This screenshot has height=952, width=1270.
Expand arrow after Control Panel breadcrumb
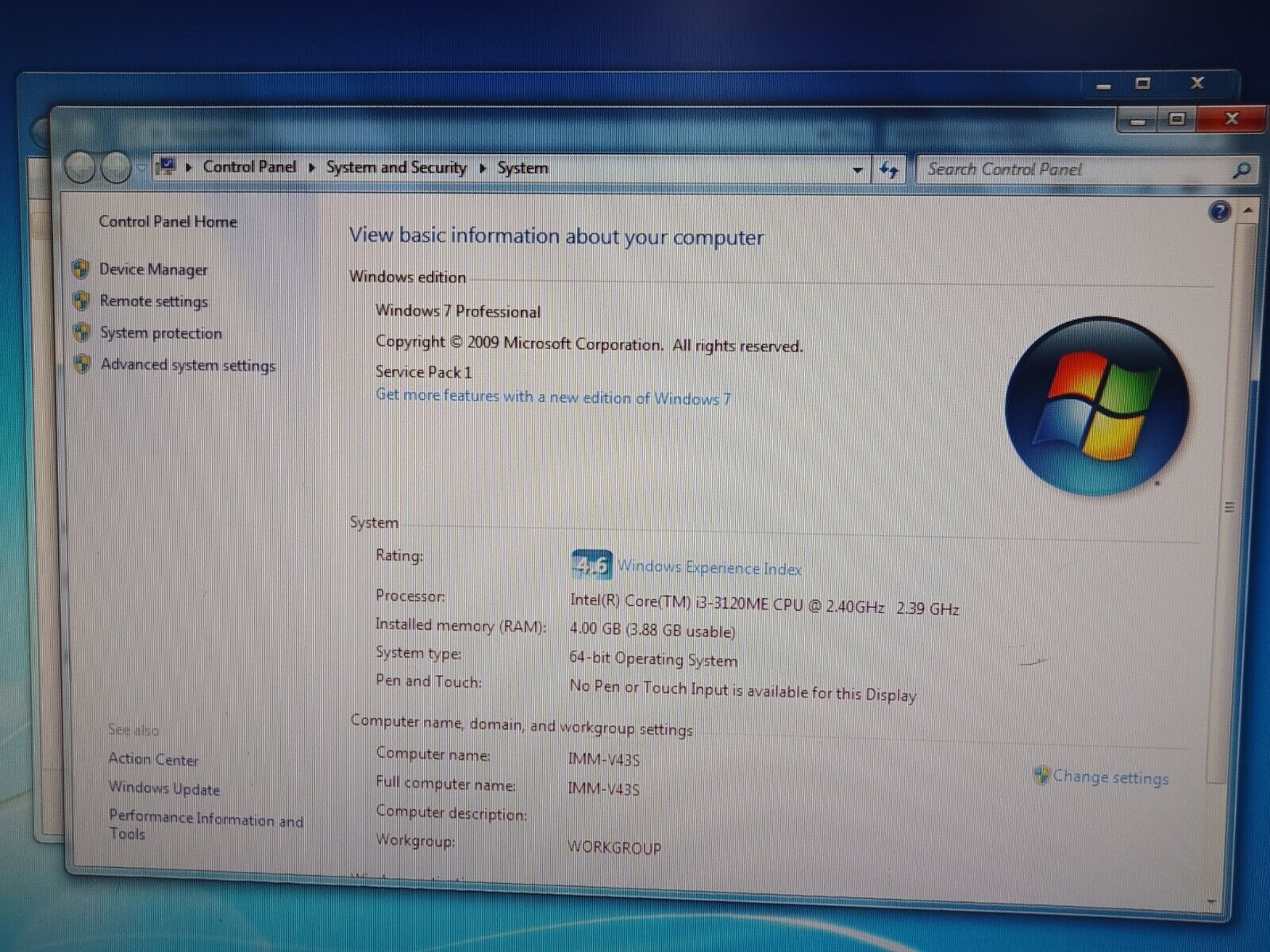pos(311,167)
